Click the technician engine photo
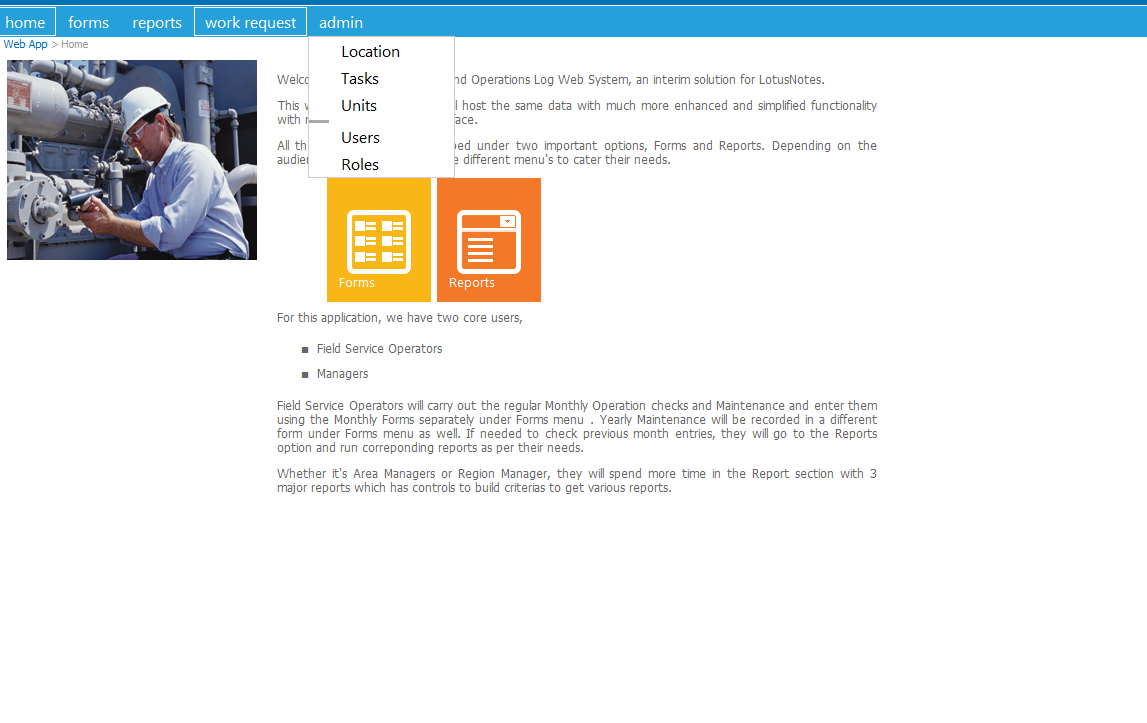Image resolution: width=1147 pixels, height=723 pixels. coord(132,160)
